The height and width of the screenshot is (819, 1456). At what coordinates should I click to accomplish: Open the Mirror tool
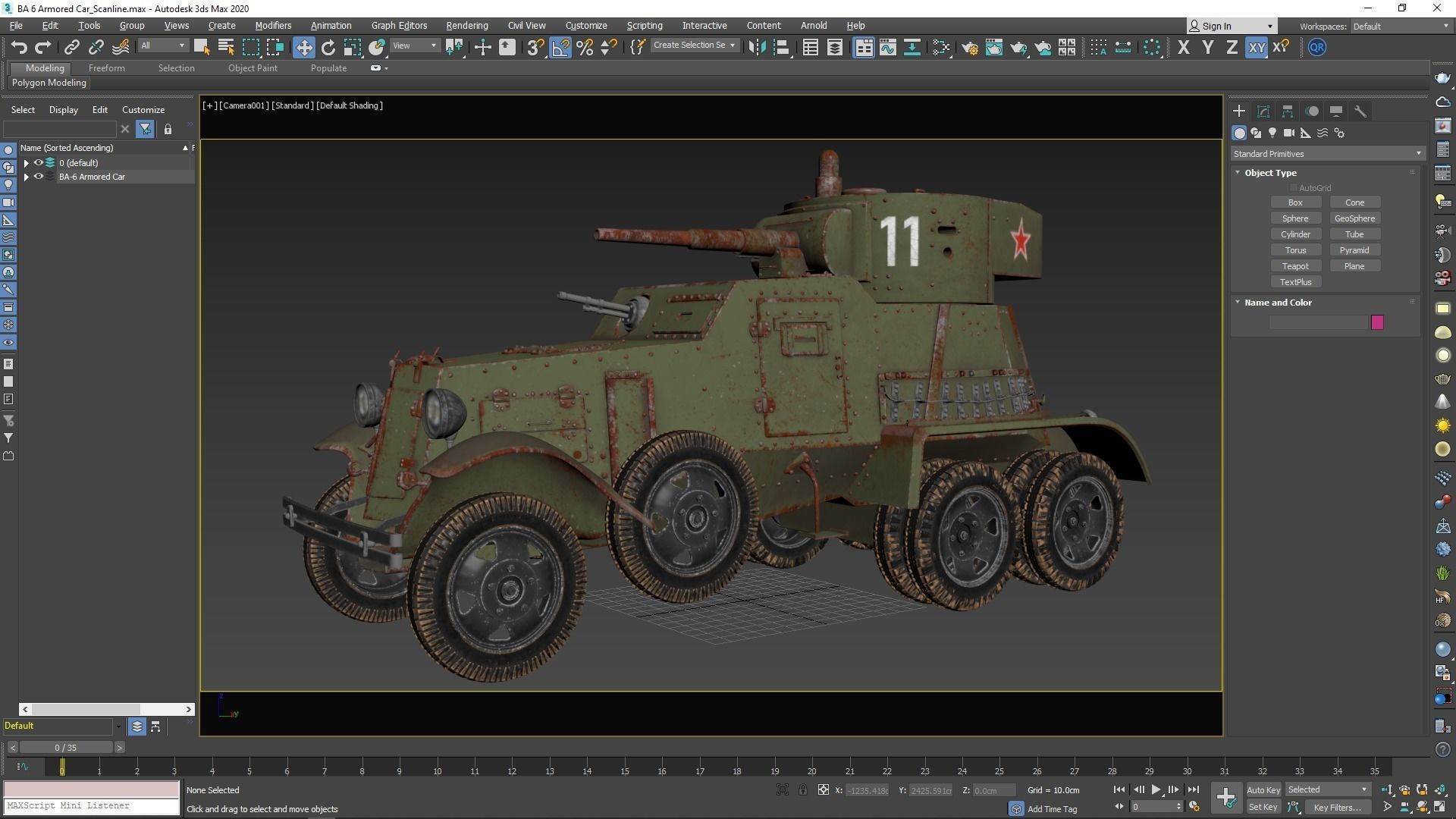click(756, 47)
